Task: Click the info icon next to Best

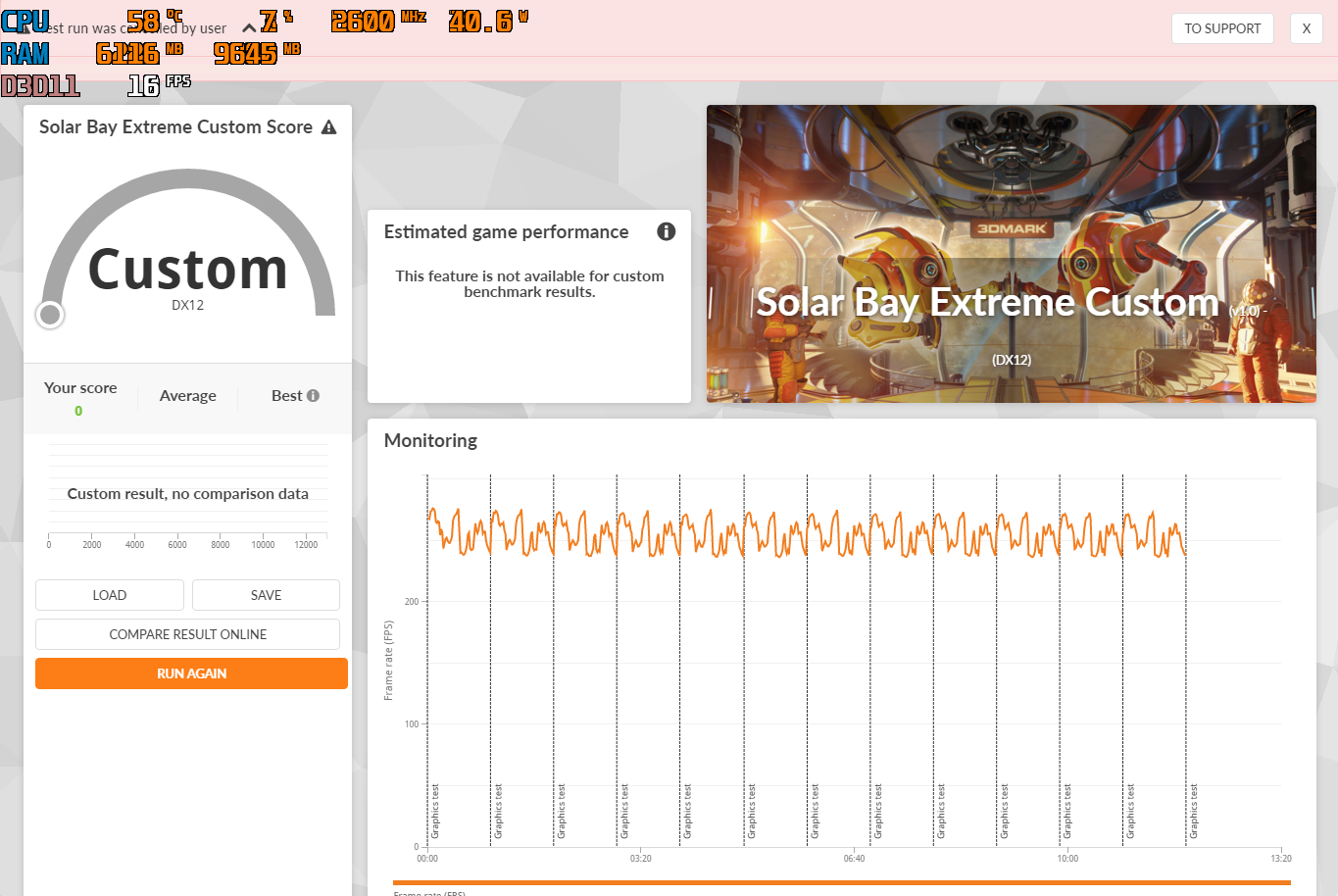Action: tap(314, 396)
